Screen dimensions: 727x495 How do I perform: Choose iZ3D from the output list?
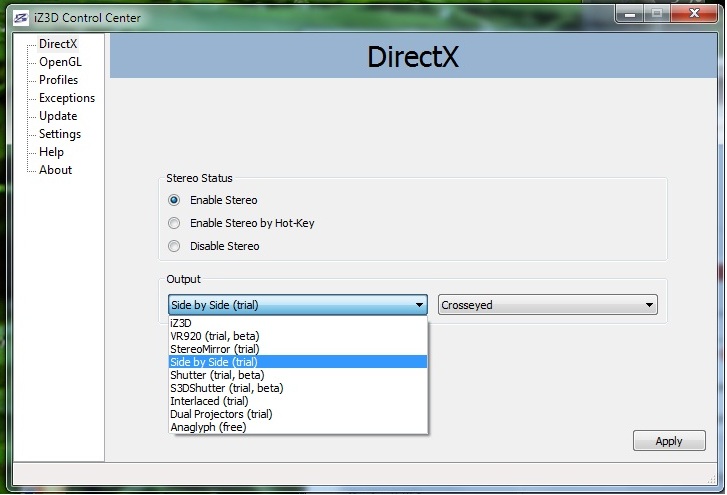298,323
